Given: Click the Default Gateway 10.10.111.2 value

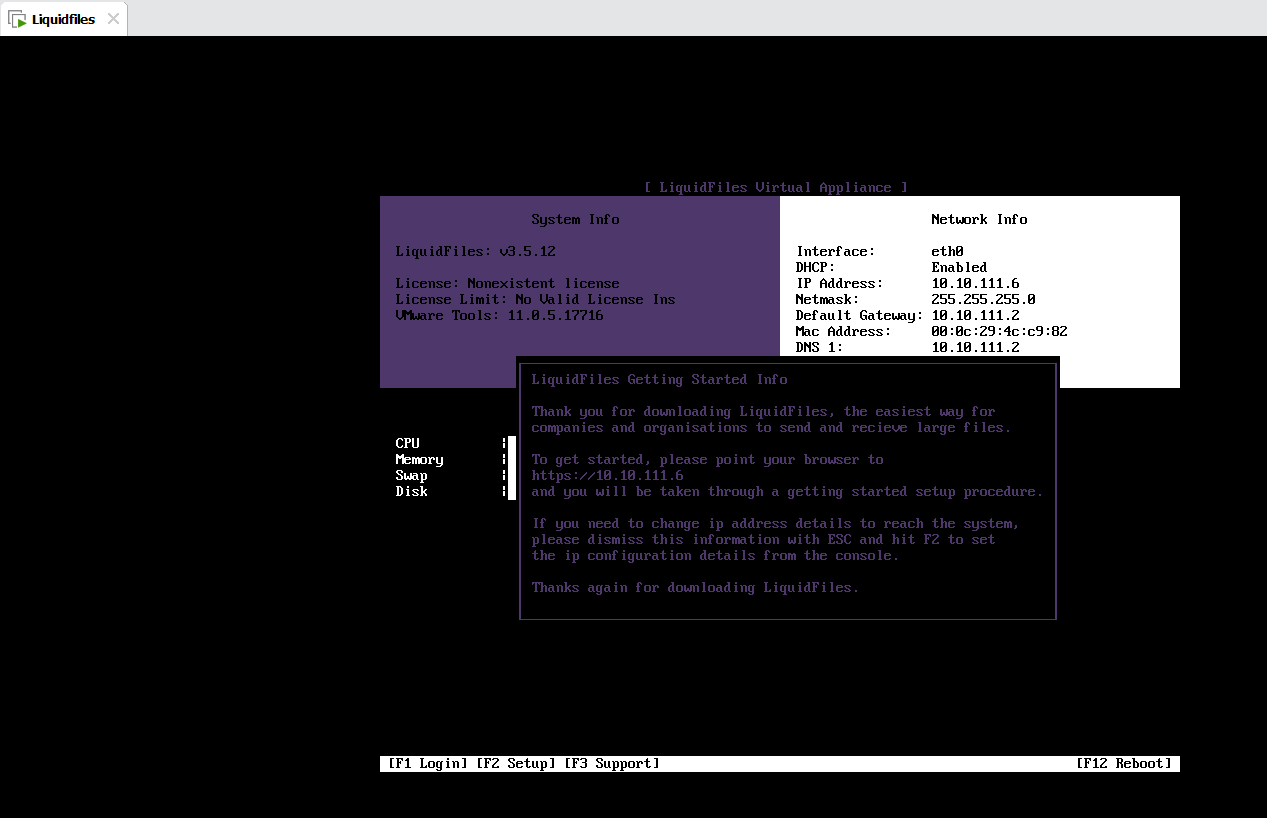Looking at the screenshot, I should point(975,316).
